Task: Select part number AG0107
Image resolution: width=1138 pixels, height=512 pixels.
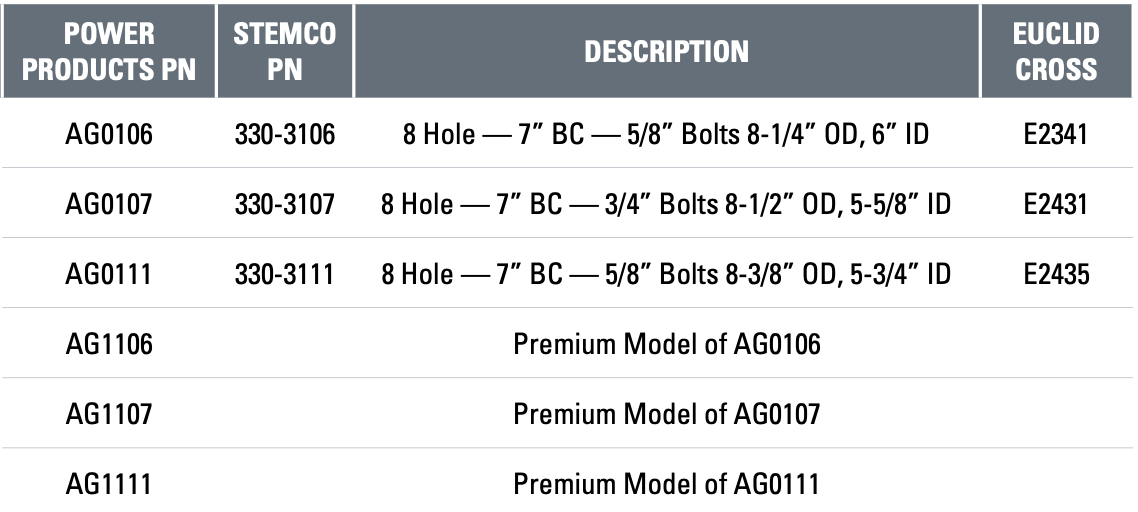Action: 109,205
